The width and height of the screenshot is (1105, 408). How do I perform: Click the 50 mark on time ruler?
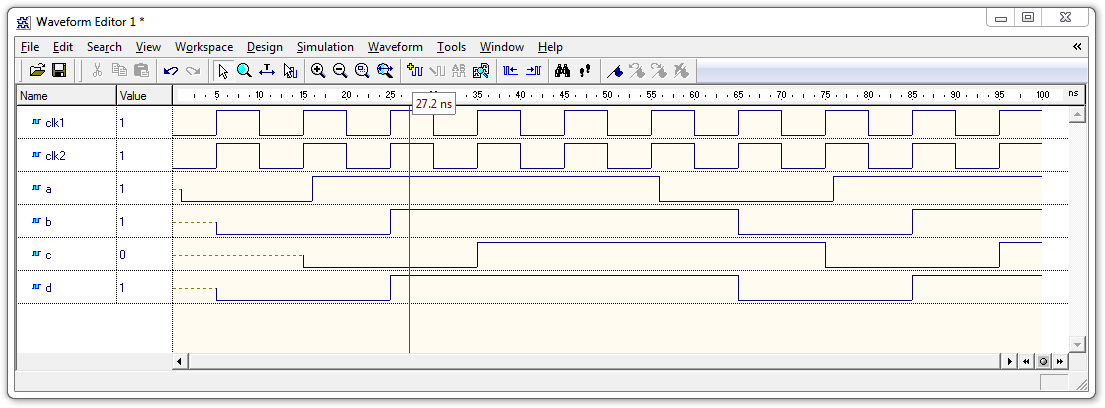coord(607,94)
